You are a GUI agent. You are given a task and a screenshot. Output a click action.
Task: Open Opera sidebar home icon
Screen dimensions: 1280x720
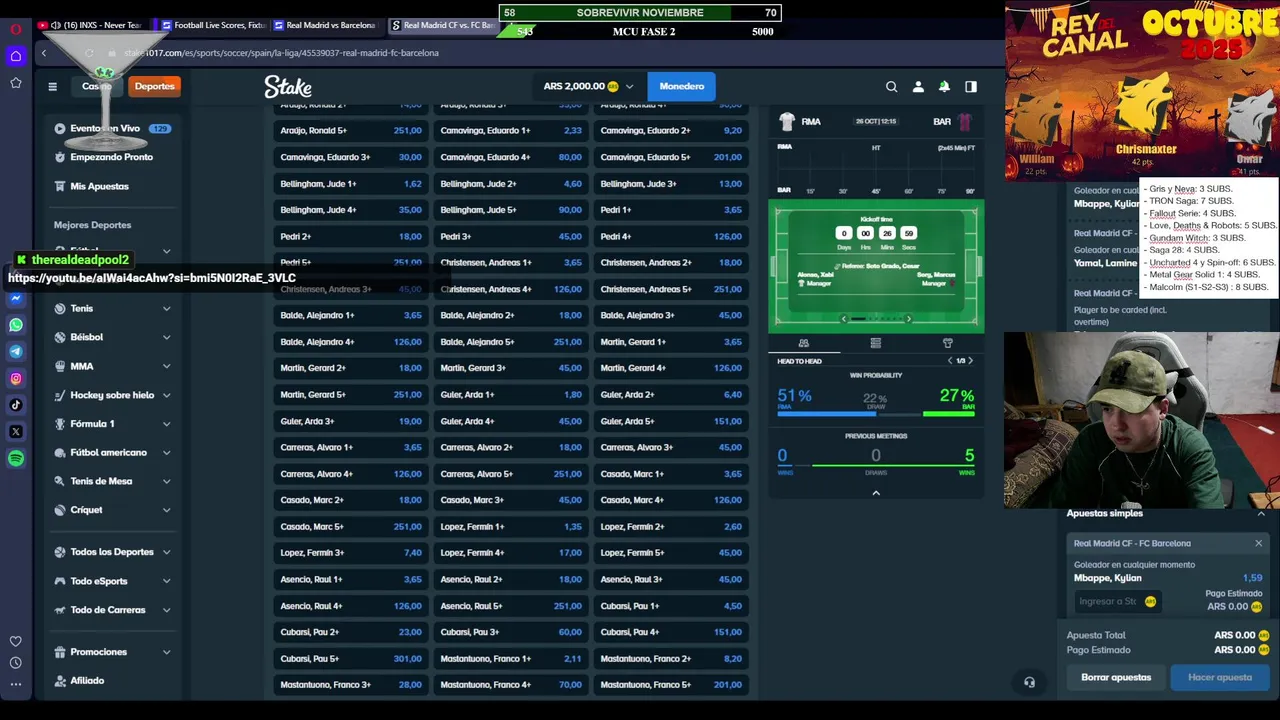point(16,56)
